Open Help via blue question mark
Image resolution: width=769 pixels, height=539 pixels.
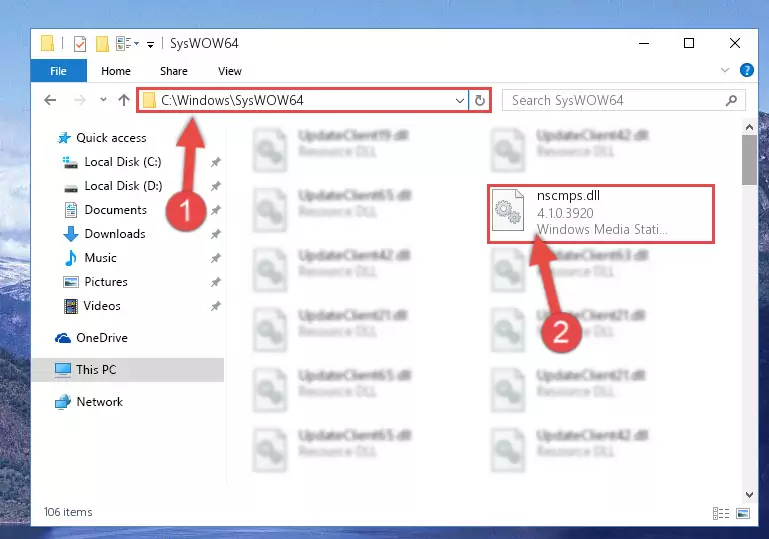[x=746, y=71]
